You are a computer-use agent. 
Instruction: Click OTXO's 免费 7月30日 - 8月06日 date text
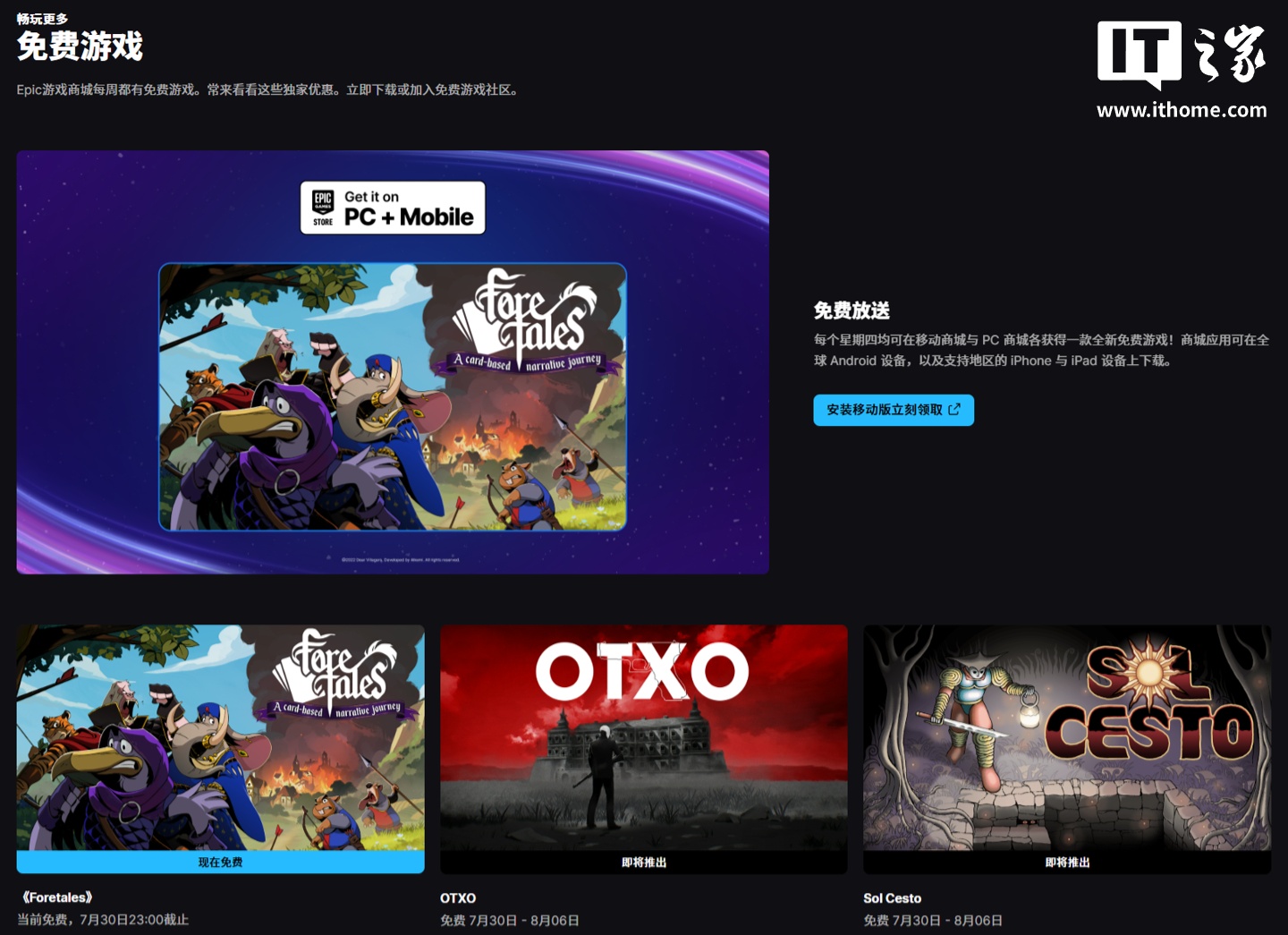click(510, 921)
